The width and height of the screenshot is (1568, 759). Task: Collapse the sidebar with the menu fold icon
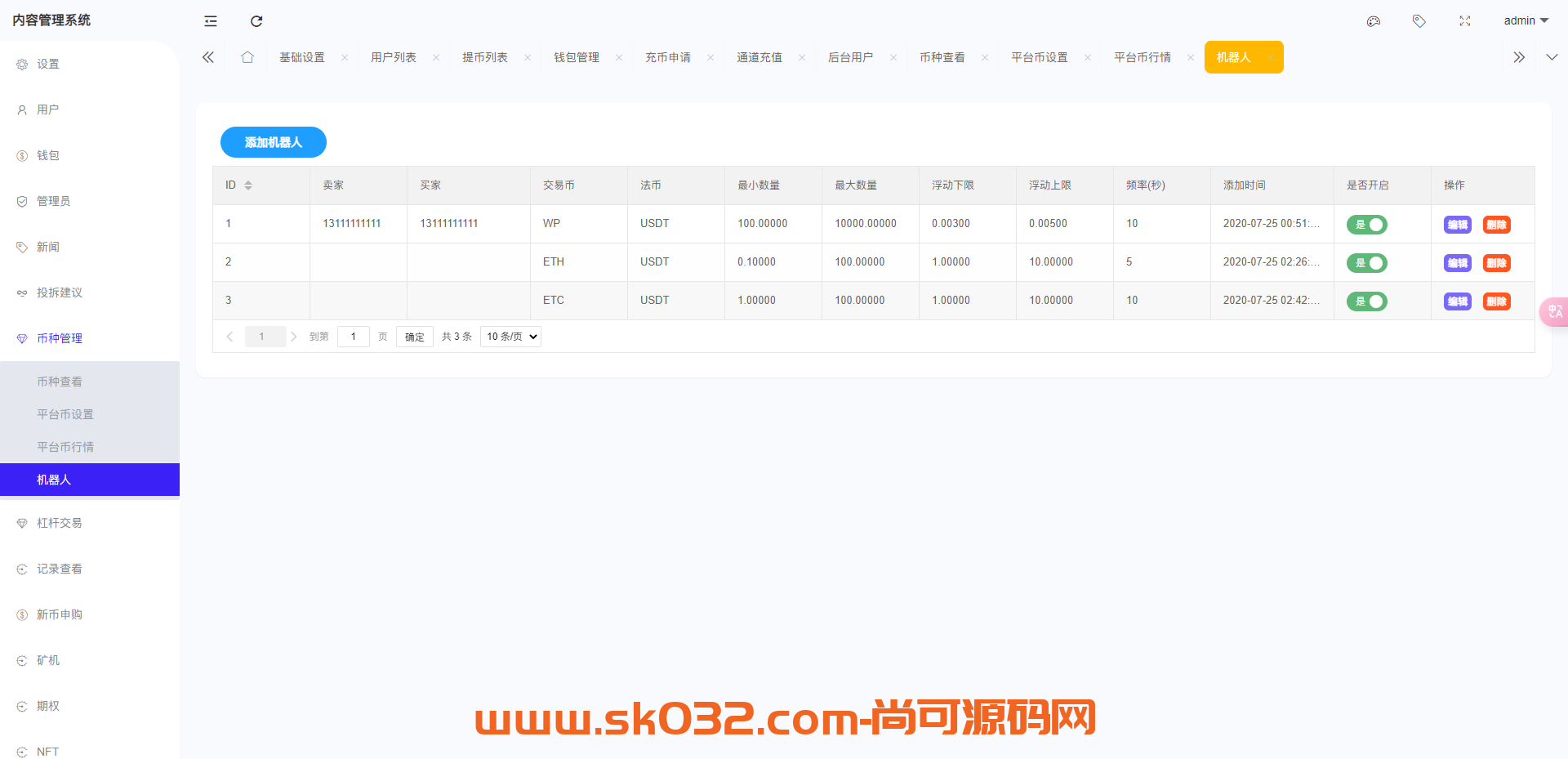[211, 21]
